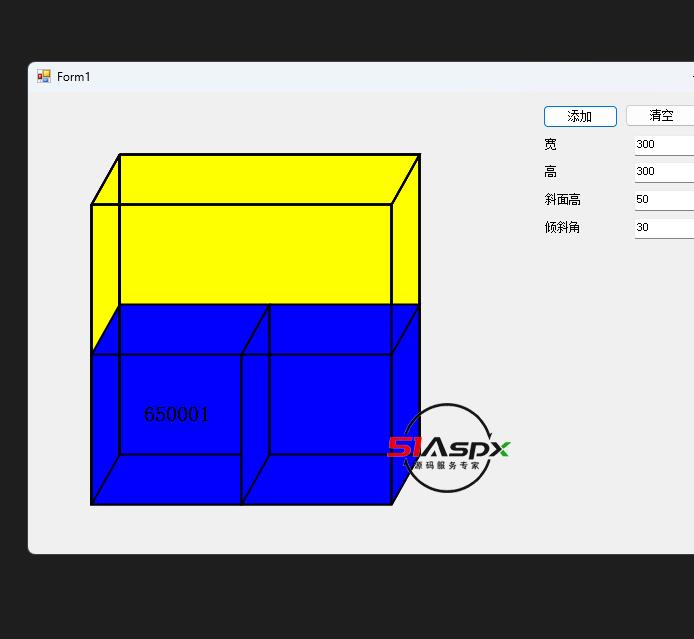Click the 斜面高 label
This screenshot has width=694, height=639.
tap(562, 200)
